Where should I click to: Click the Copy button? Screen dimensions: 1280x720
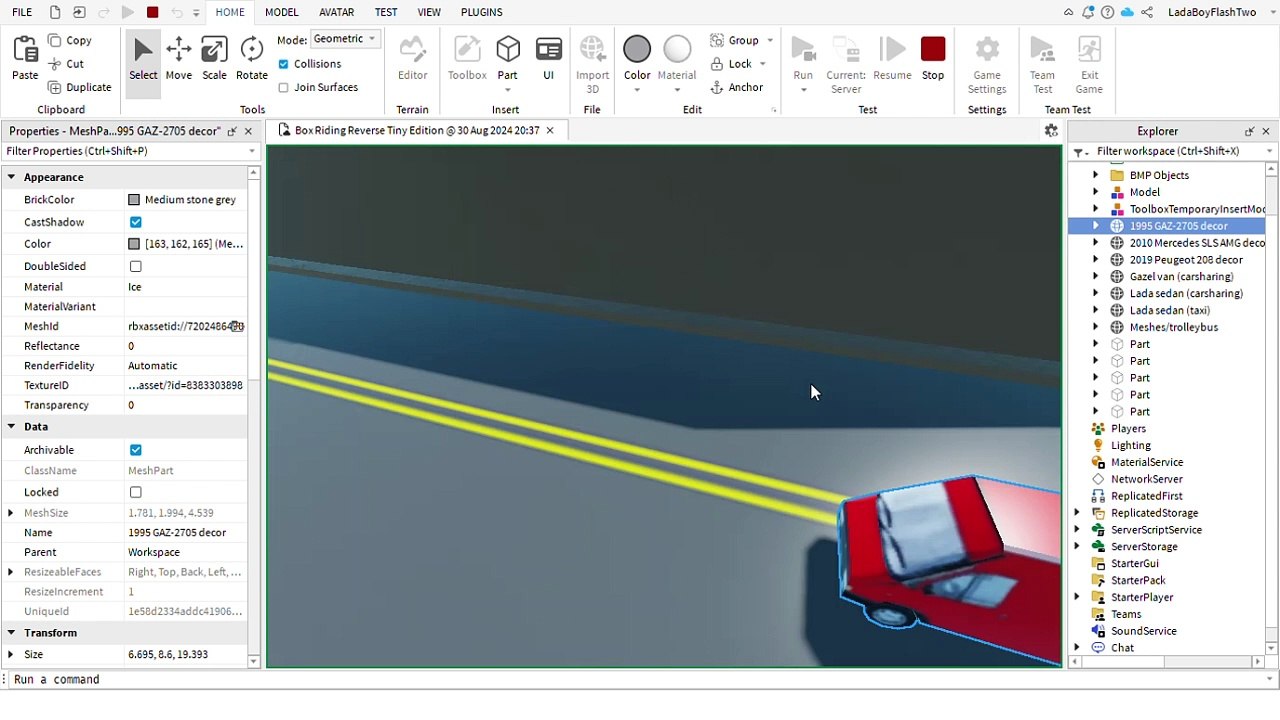coord(69,40)
